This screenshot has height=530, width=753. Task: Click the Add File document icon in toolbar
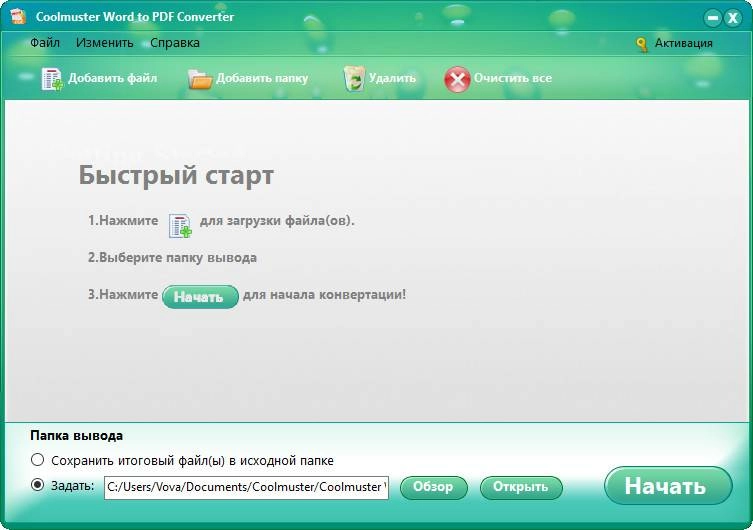(x=52, y=79)
